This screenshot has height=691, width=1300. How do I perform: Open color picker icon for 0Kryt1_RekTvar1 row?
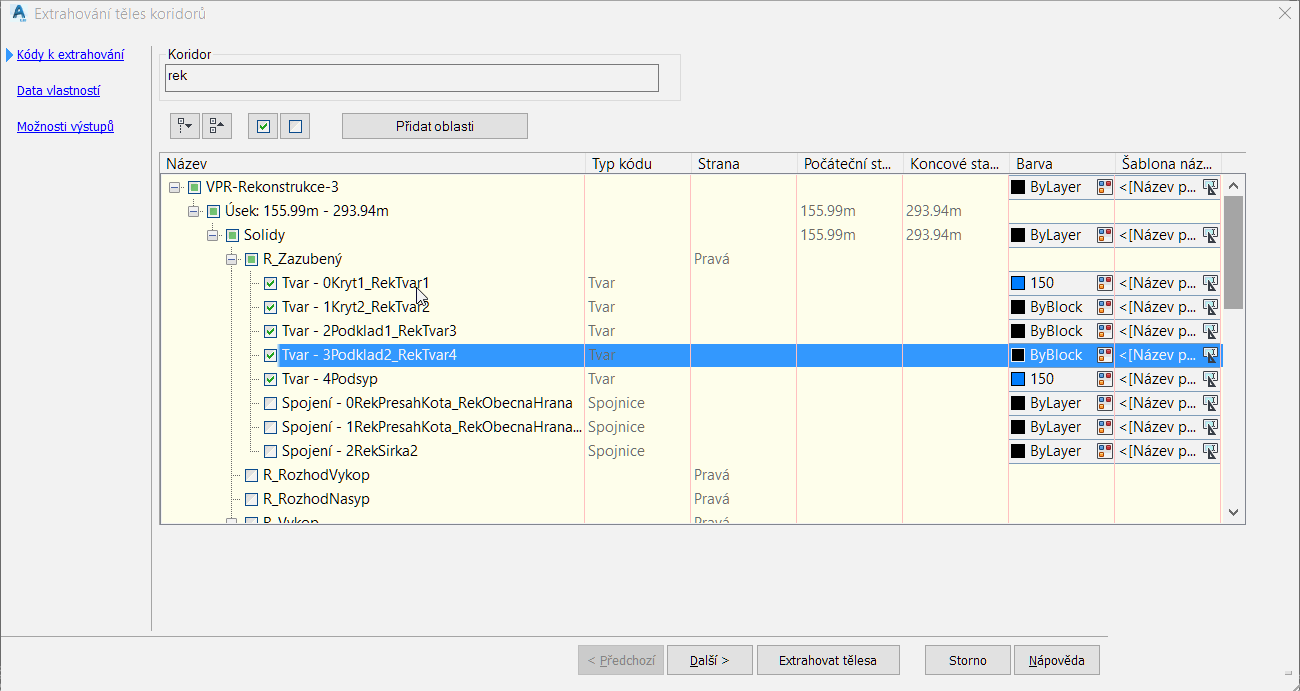[1104, 283]
